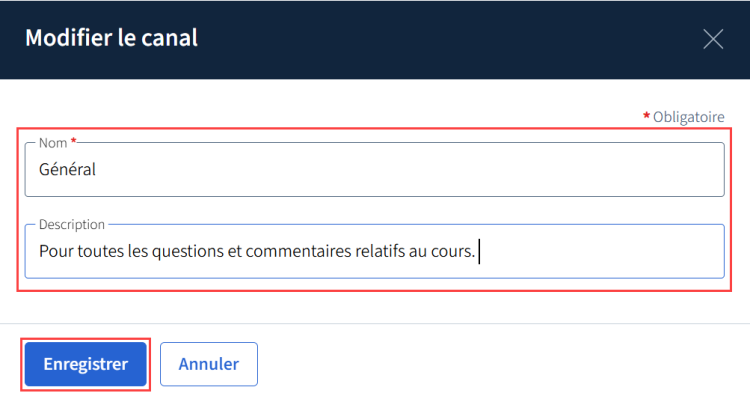
Task: Cancel editing with the Annuler button
Action: (209, 364)
